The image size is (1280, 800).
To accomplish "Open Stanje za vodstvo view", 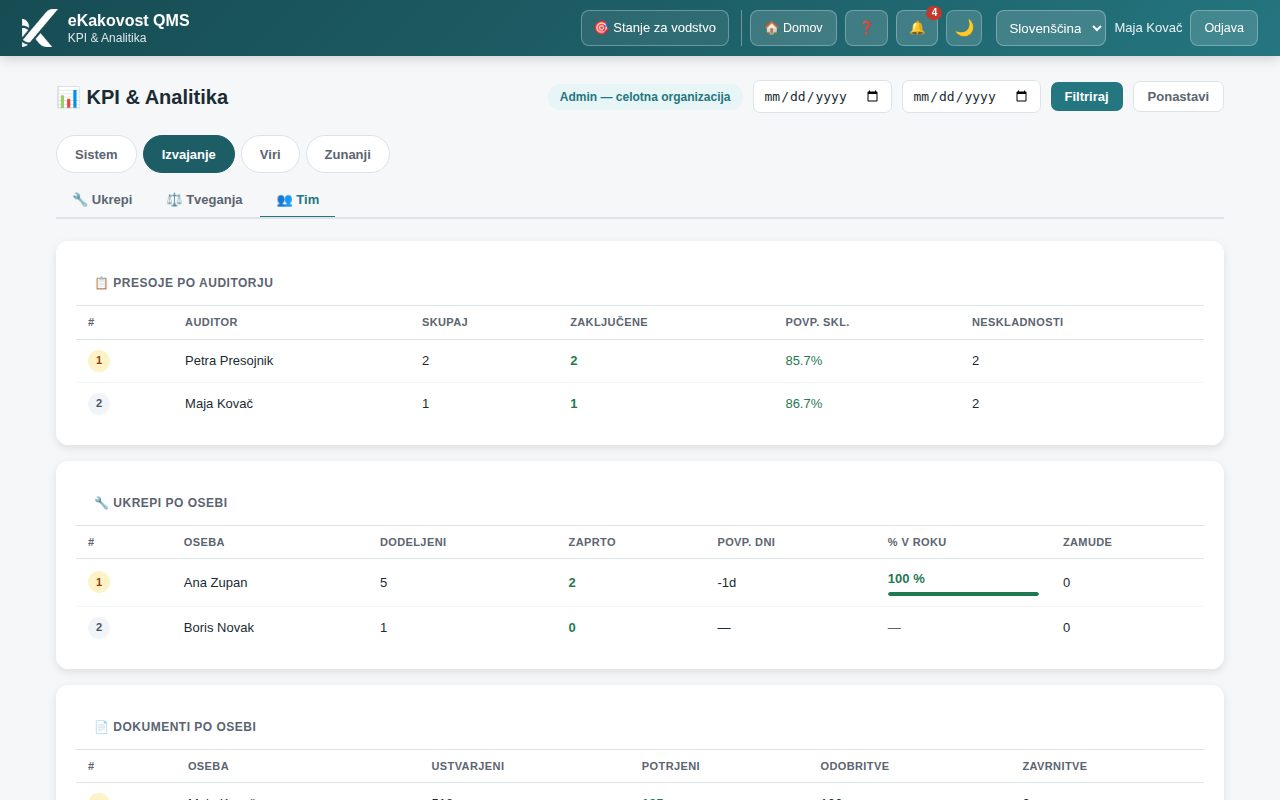I will 655,28.
